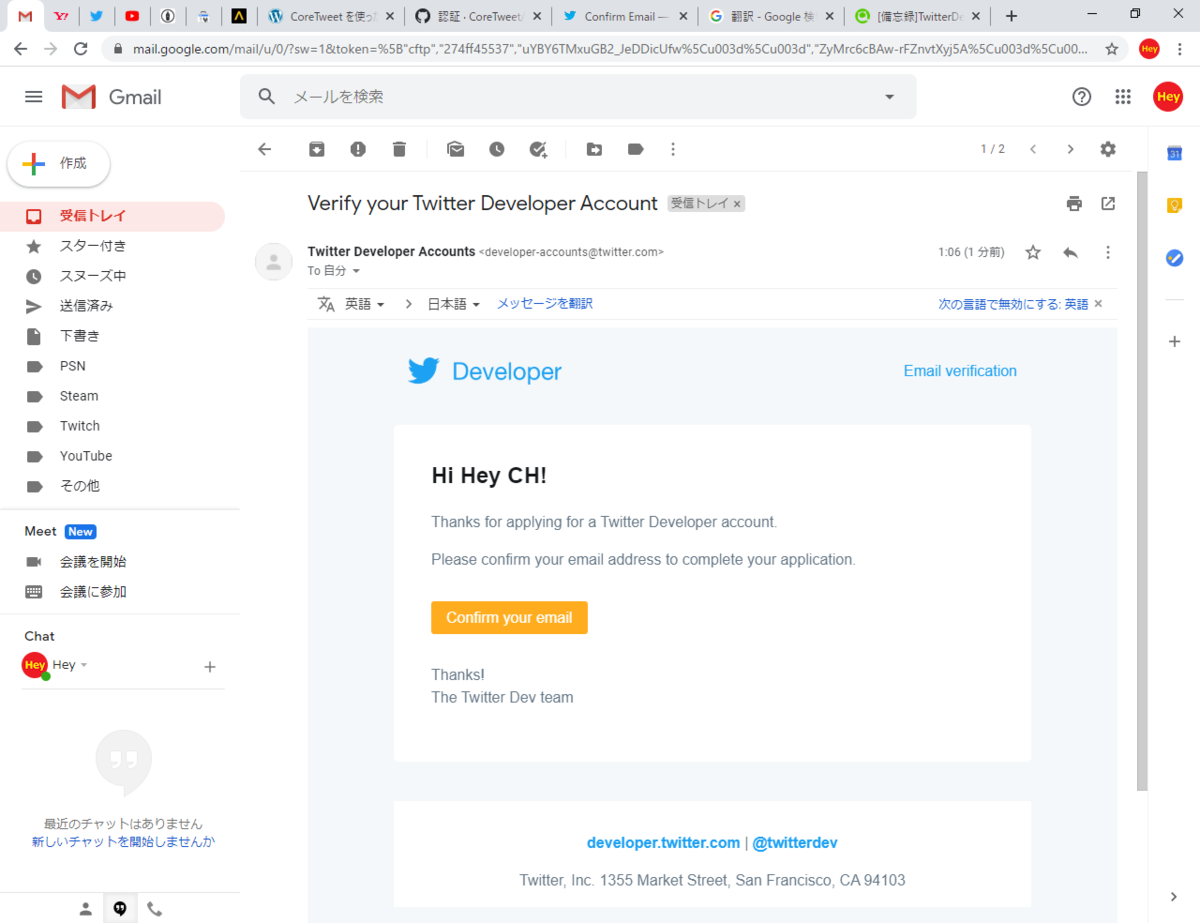
Task: Go back to inbox with back arrow
Action: coord(264,149)
